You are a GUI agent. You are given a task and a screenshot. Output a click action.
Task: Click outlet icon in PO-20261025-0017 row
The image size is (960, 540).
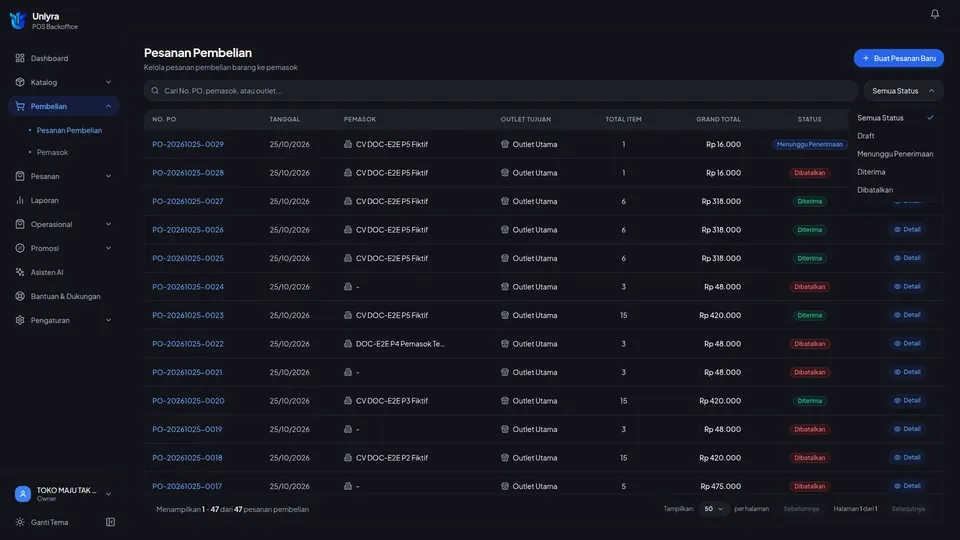pos(504,486)
